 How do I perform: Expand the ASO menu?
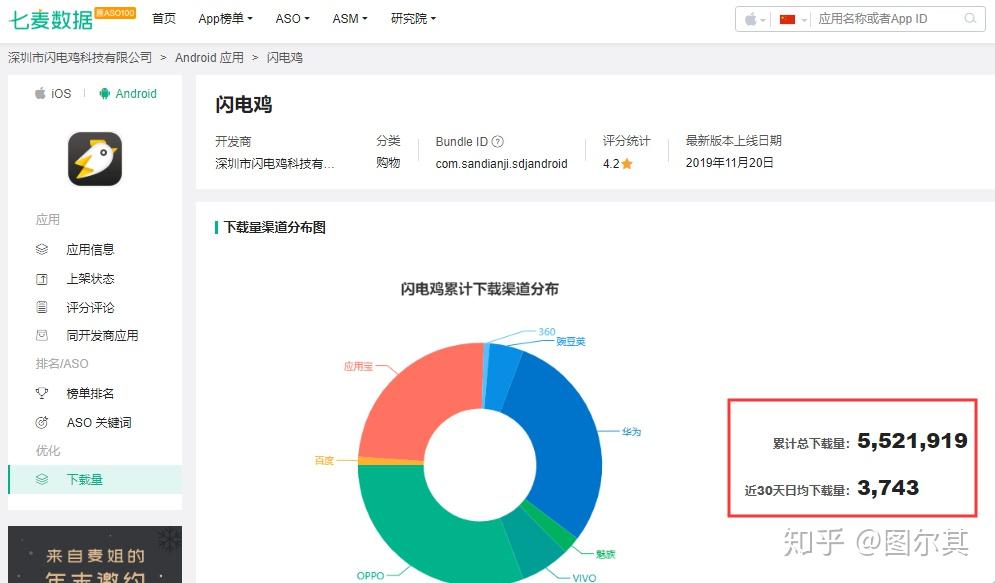click(293, 18)
